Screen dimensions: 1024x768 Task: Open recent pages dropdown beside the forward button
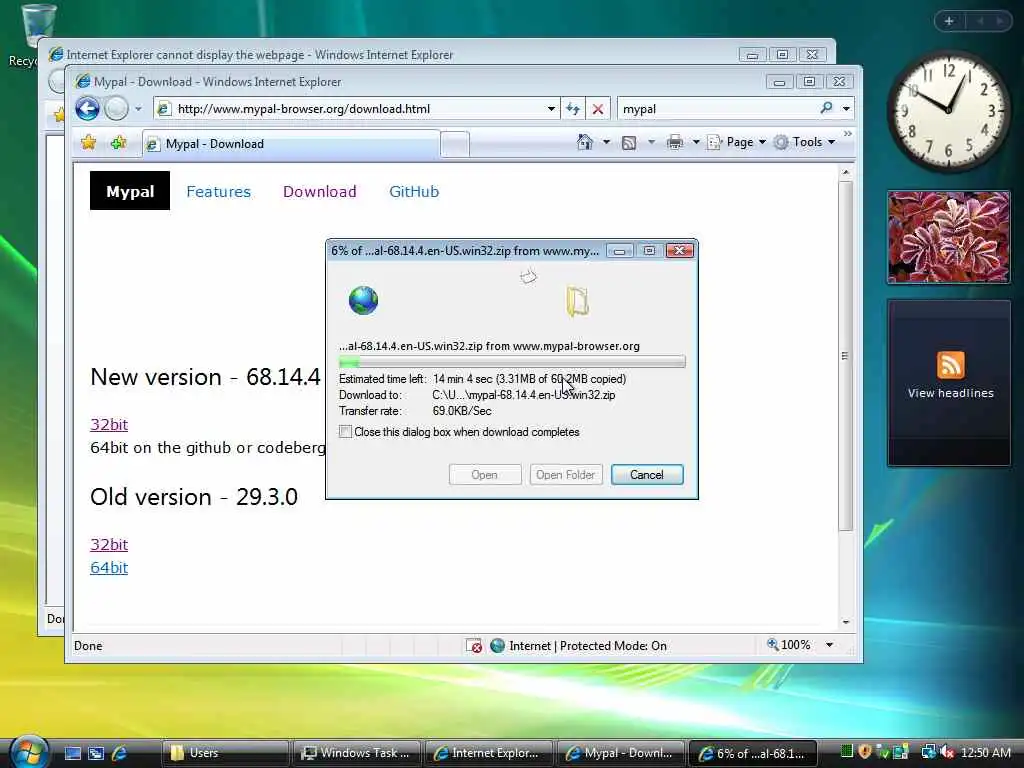[138, 109]
